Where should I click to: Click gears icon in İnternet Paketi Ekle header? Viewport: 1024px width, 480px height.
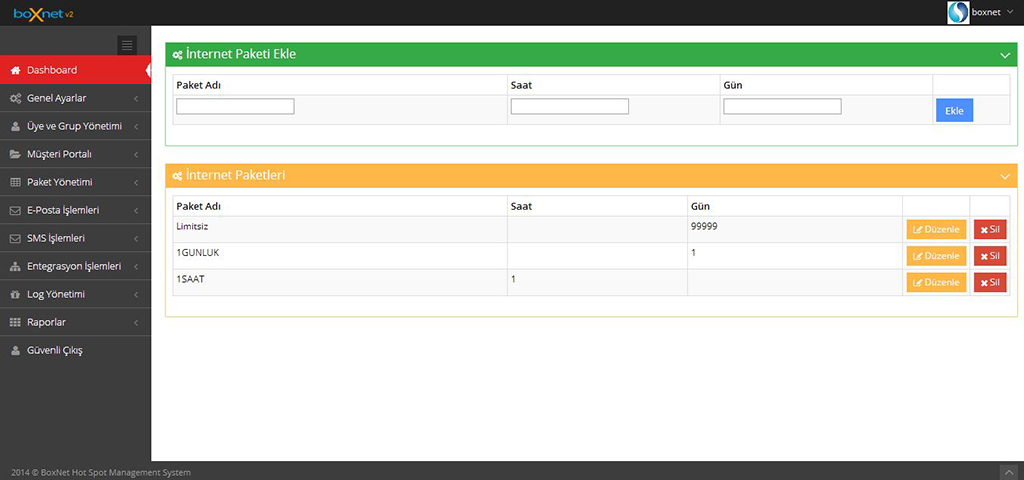[x=178, y=55]
